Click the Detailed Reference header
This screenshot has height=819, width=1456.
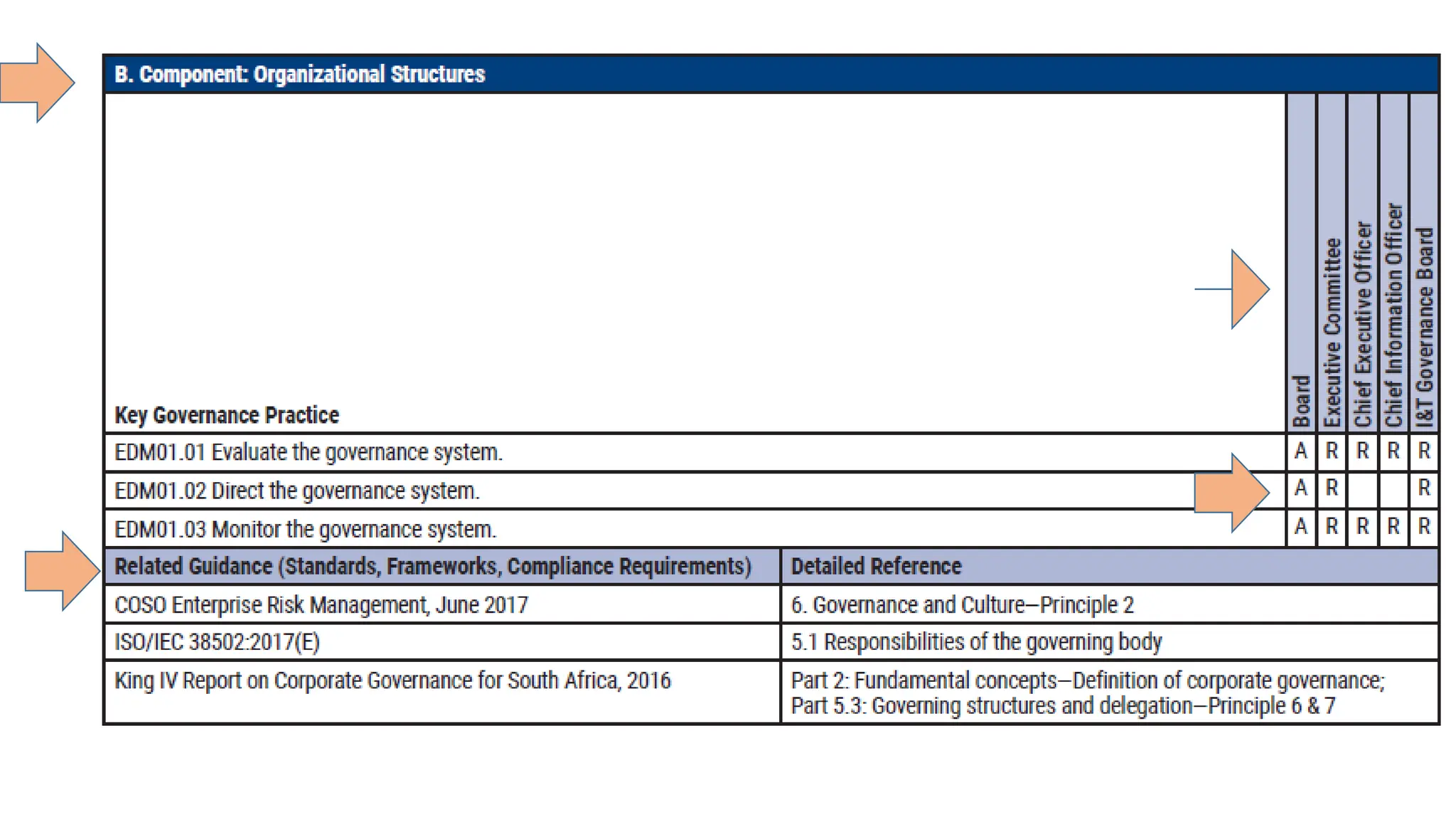tap(876, 567)
